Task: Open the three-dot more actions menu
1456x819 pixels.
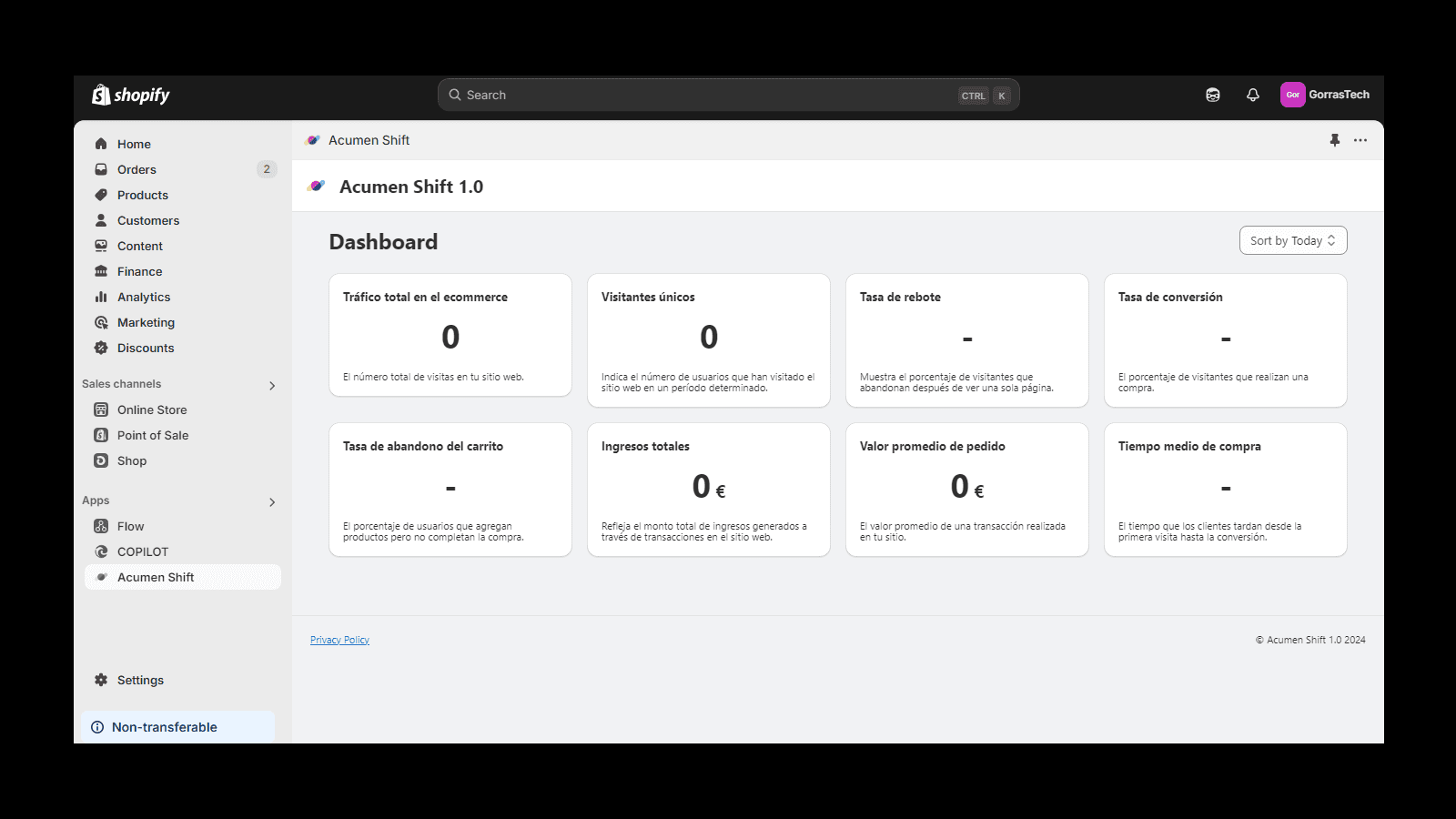Action: coord(1360,140)
